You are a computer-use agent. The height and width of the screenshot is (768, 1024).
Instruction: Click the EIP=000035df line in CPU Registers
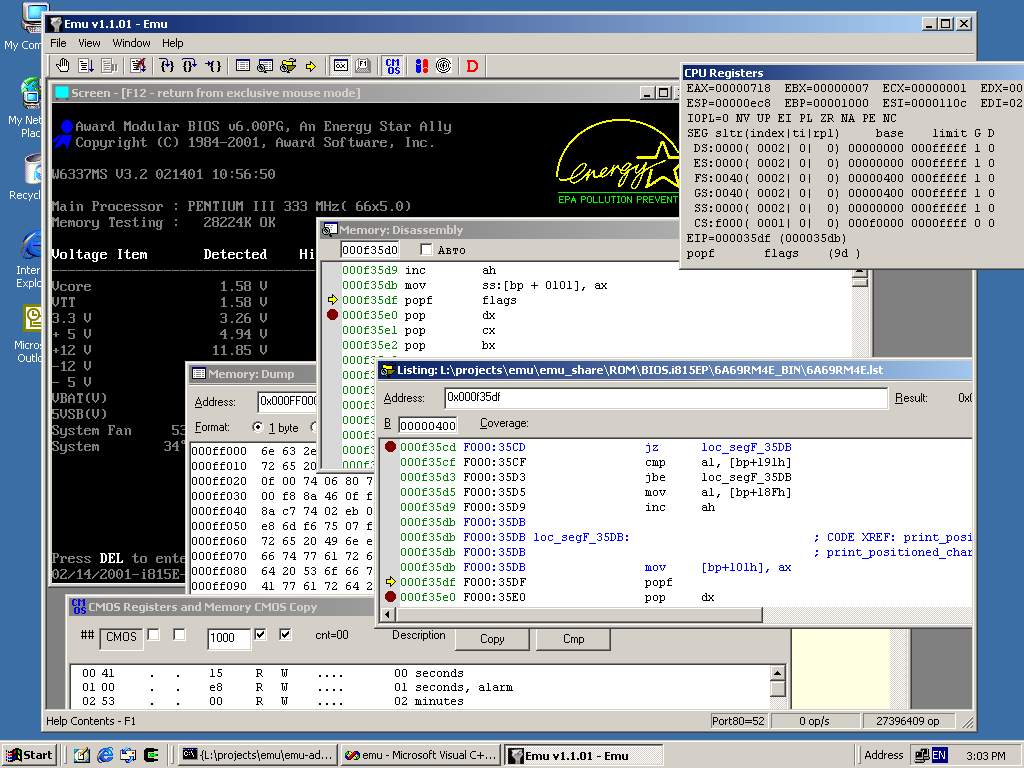(766, 238)
